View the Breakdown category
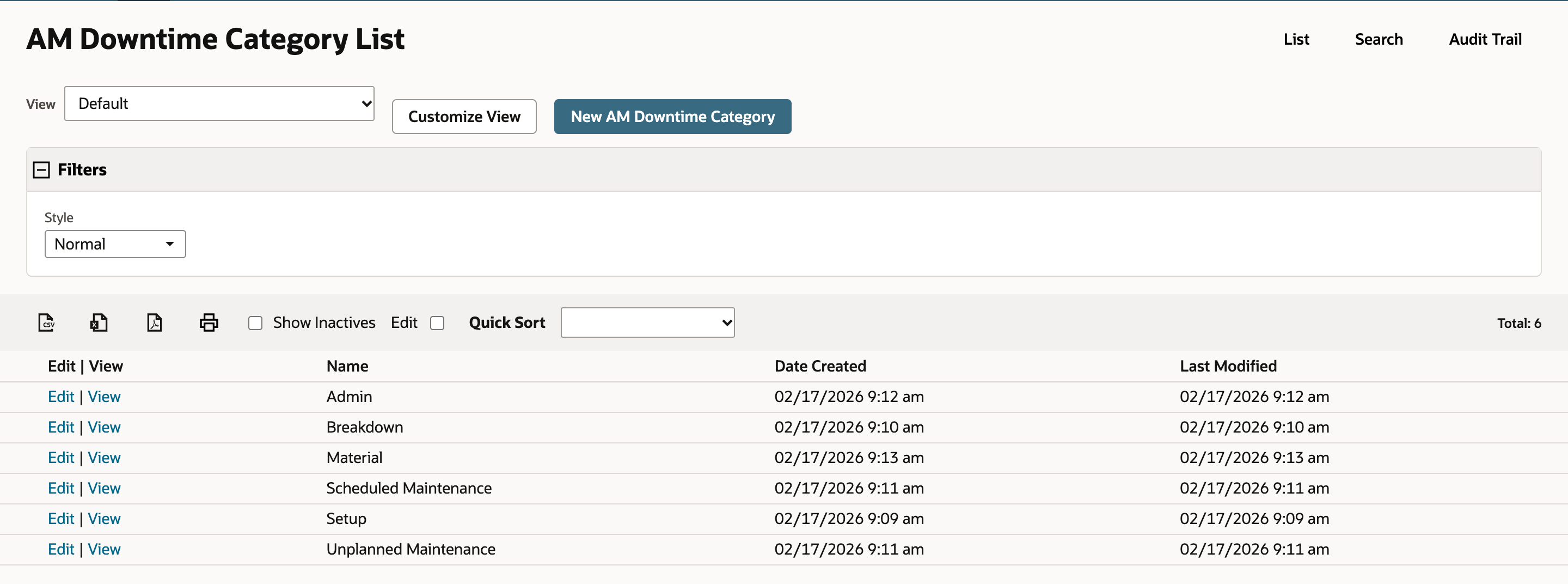The height and width of the screenshot is (584, 1568). click(x=104, y=428)
